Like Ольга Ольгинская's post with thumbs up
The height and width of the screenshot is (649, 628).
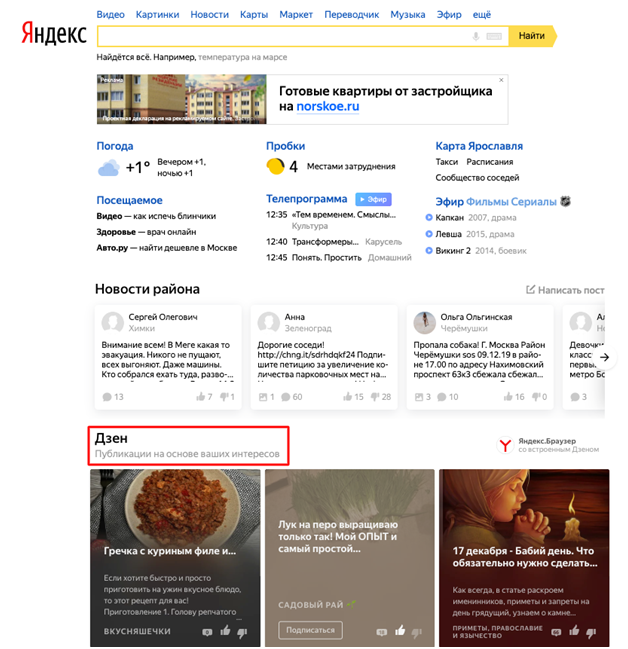coord(508,397)
